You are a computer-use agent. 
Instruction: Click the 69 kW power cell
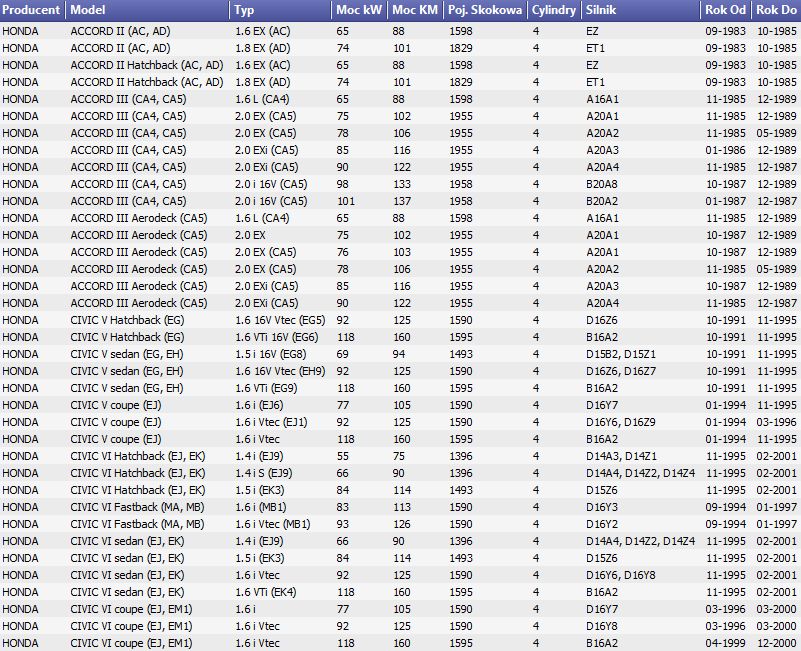coord(342,354)
